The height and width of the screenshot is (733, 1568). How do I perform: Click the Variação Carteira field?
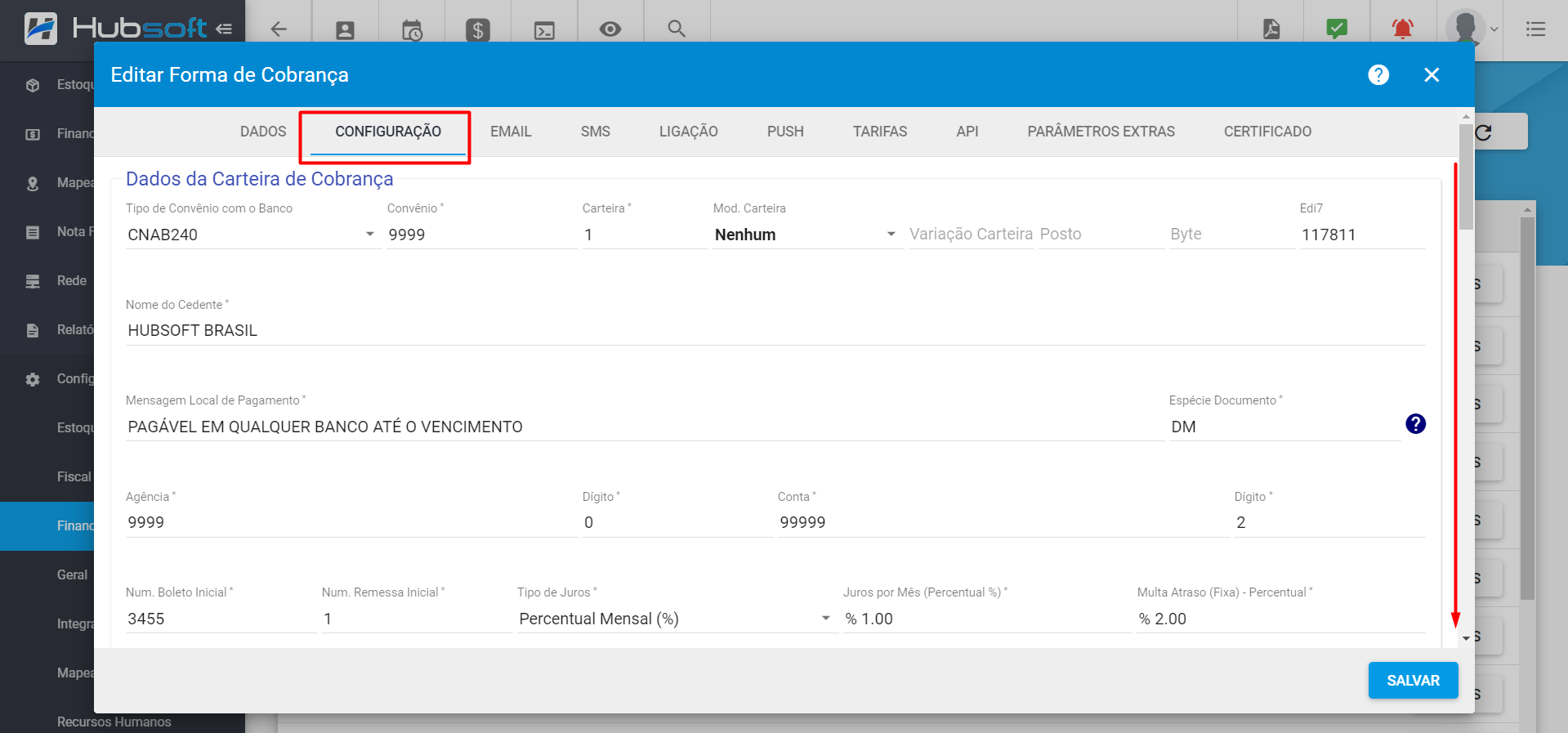click(x=971, y=235)
